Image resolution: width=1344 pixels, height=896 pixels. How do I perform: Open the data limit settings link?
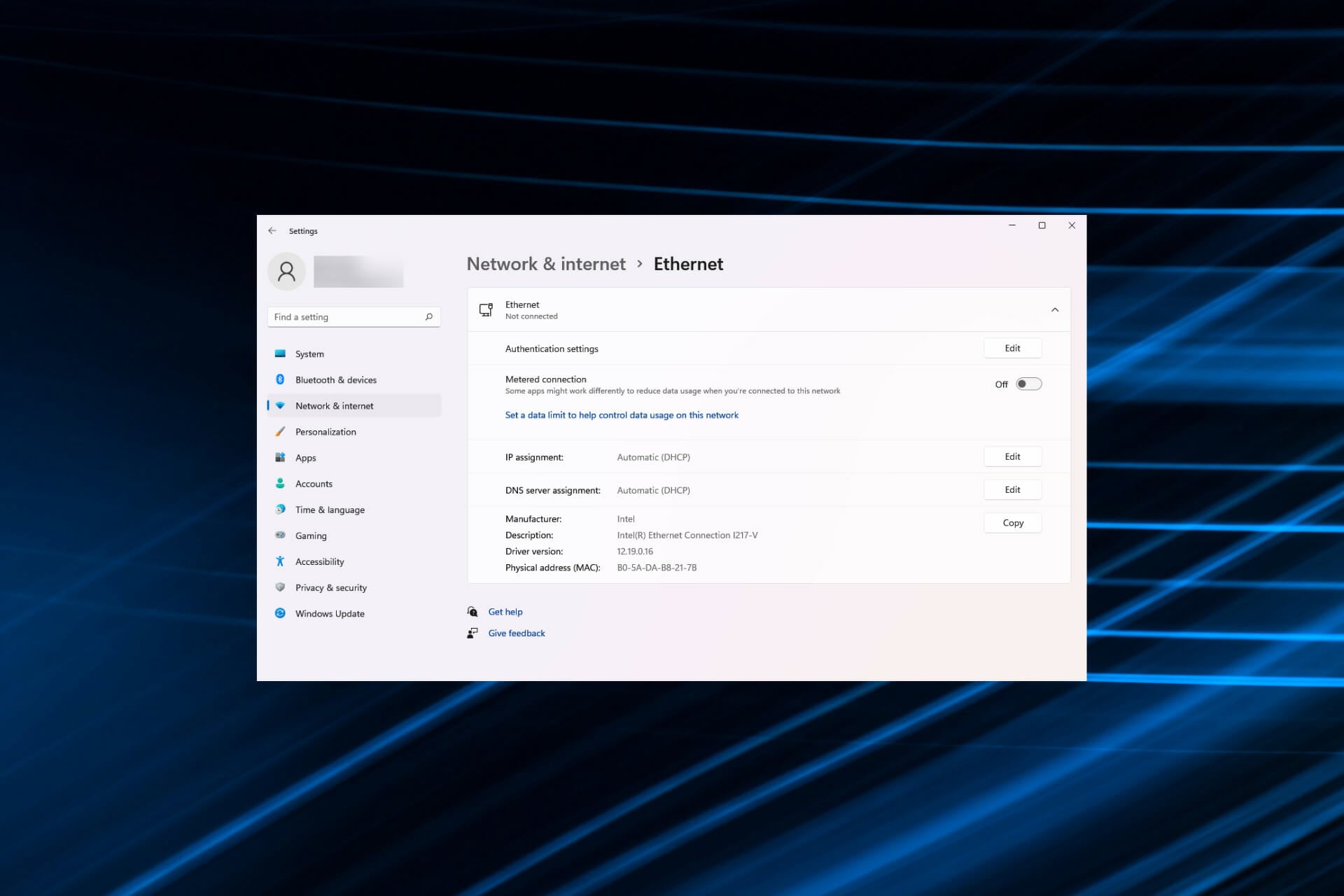pyautogui.click(x=622, y=415)
